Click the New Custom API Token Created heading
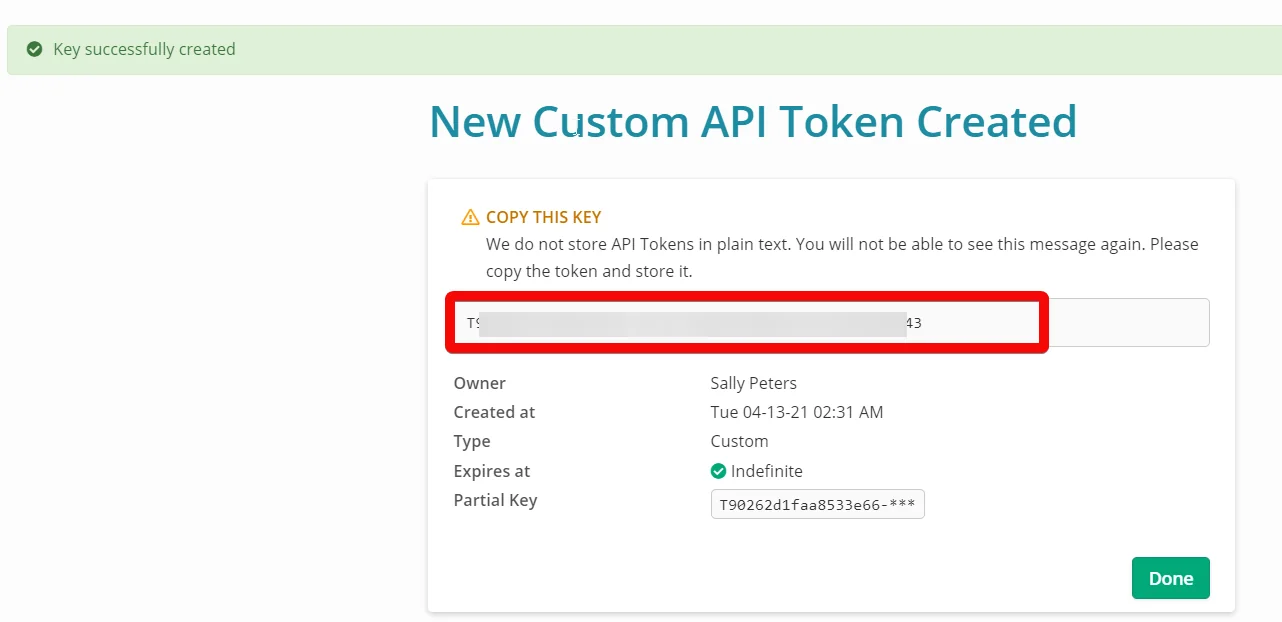Screen dimensions: 1282x622 753,121
